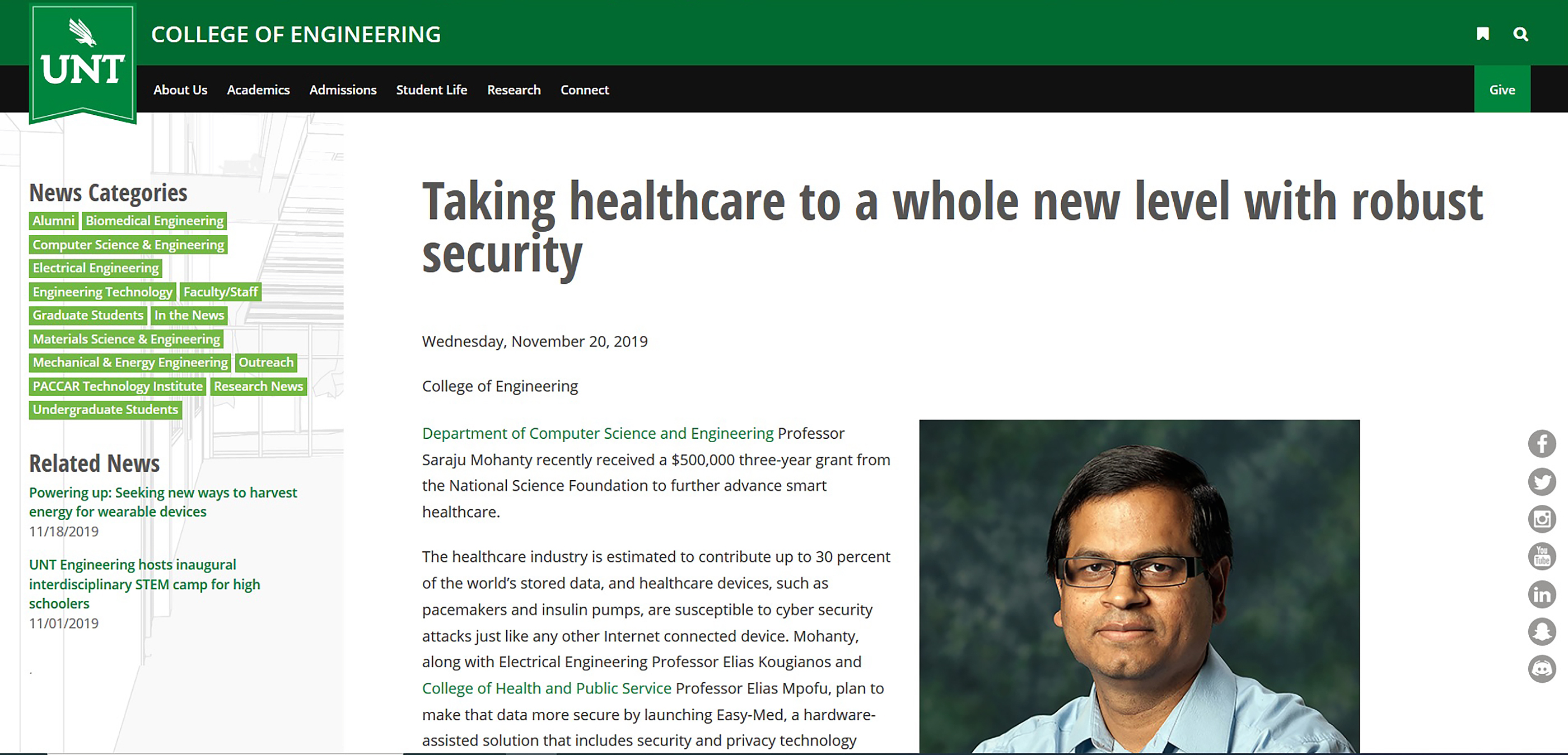Open the search magnifier icon
The width and height of the screenshot is (1568, 755).
point(1520,34)
